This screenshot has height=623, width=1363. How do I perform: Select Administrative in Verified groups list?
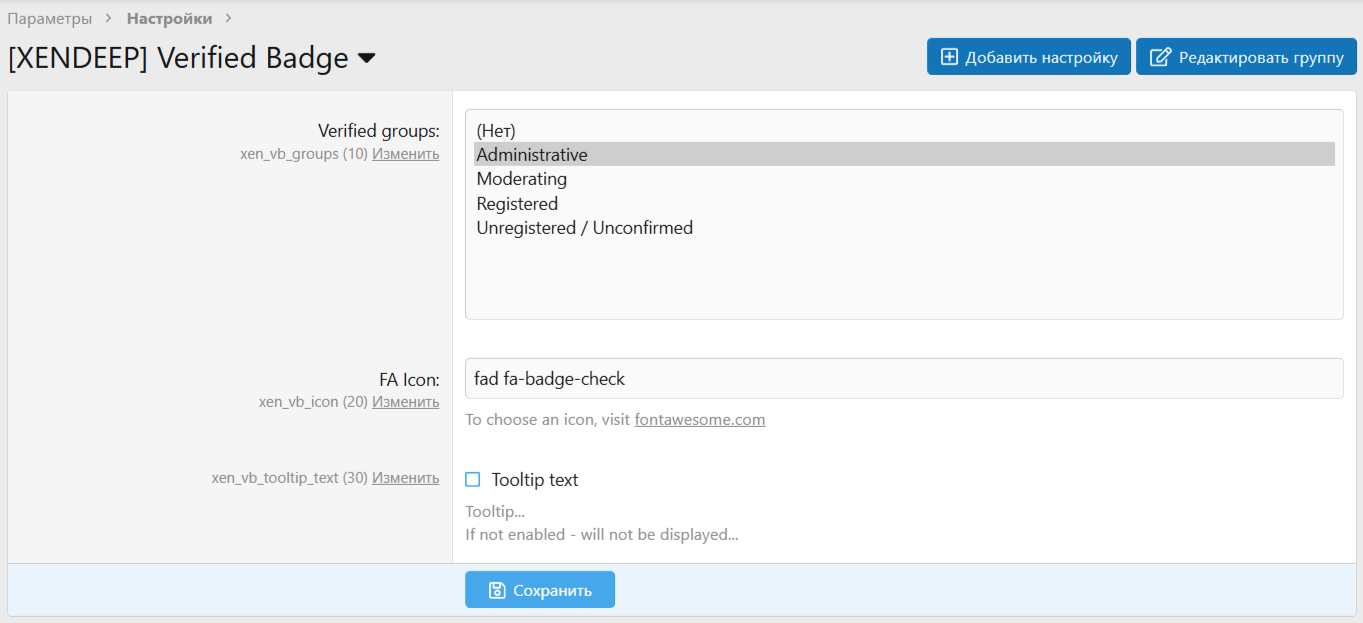tap(532, 155)
